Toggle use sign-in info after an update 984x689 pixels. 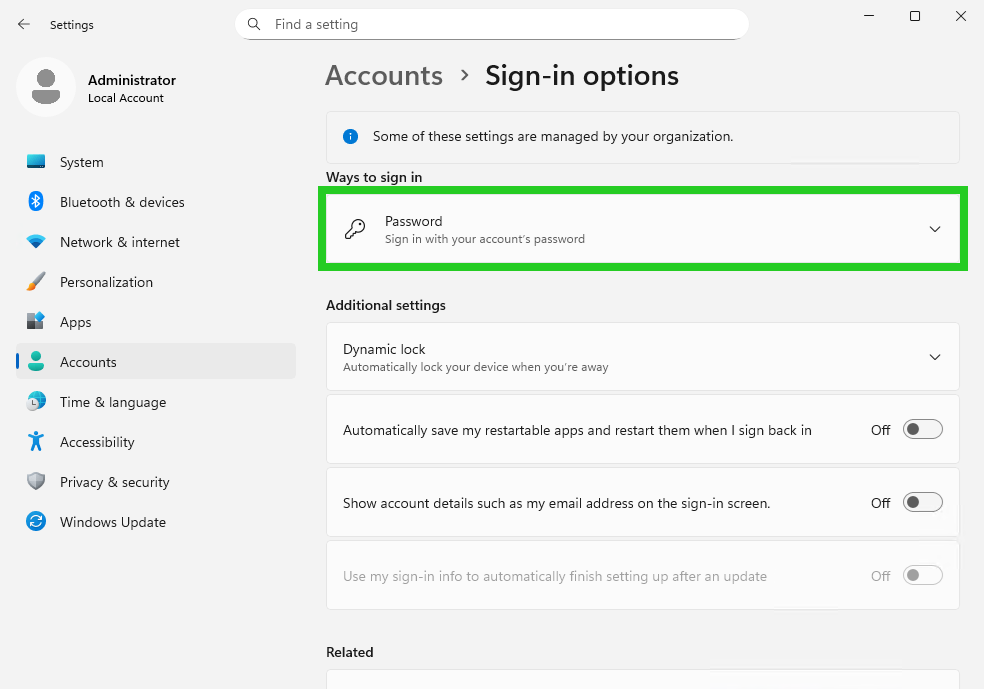click(921, 575)
